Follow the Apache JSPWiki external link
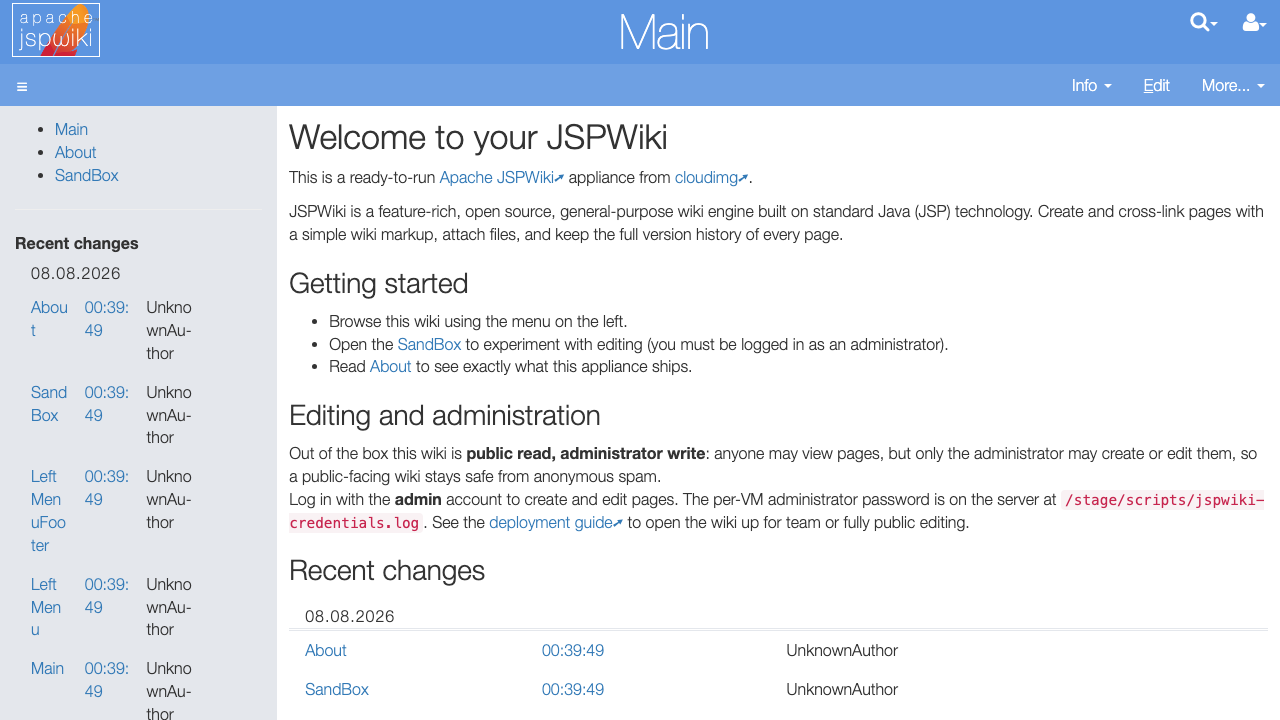1280x720 pixels. (x=502, y=178)
